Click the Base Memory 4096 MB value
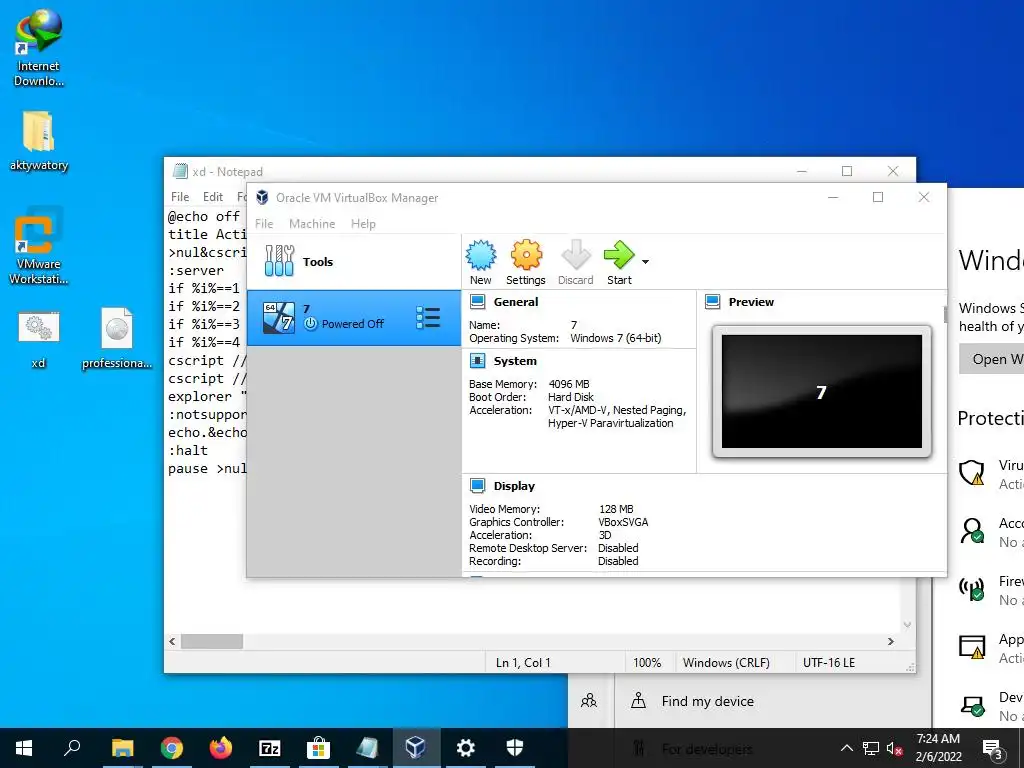Viewport: 1024px width, 768px height. coord(569,384)
